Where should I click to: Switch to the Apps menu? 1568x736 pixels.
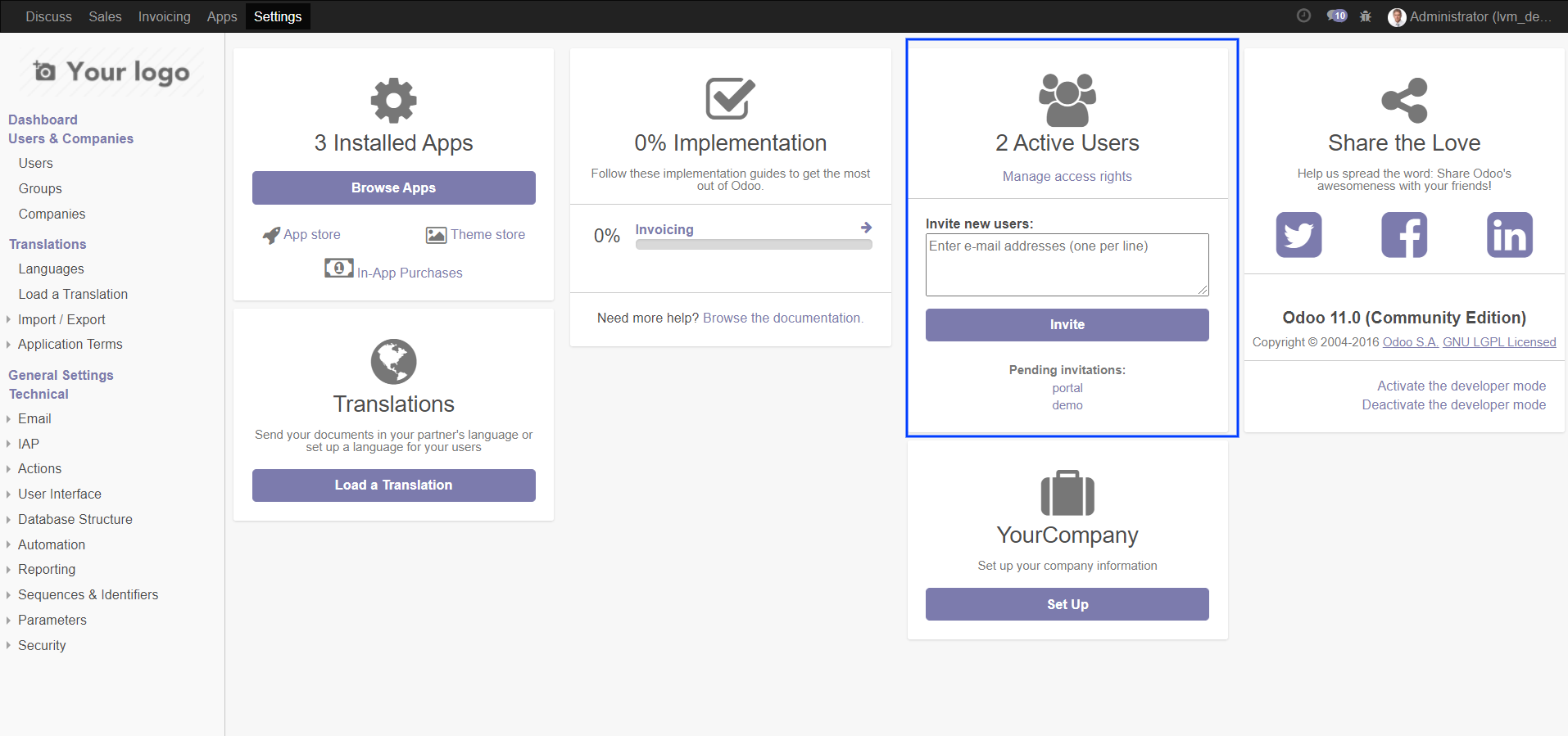221,16
